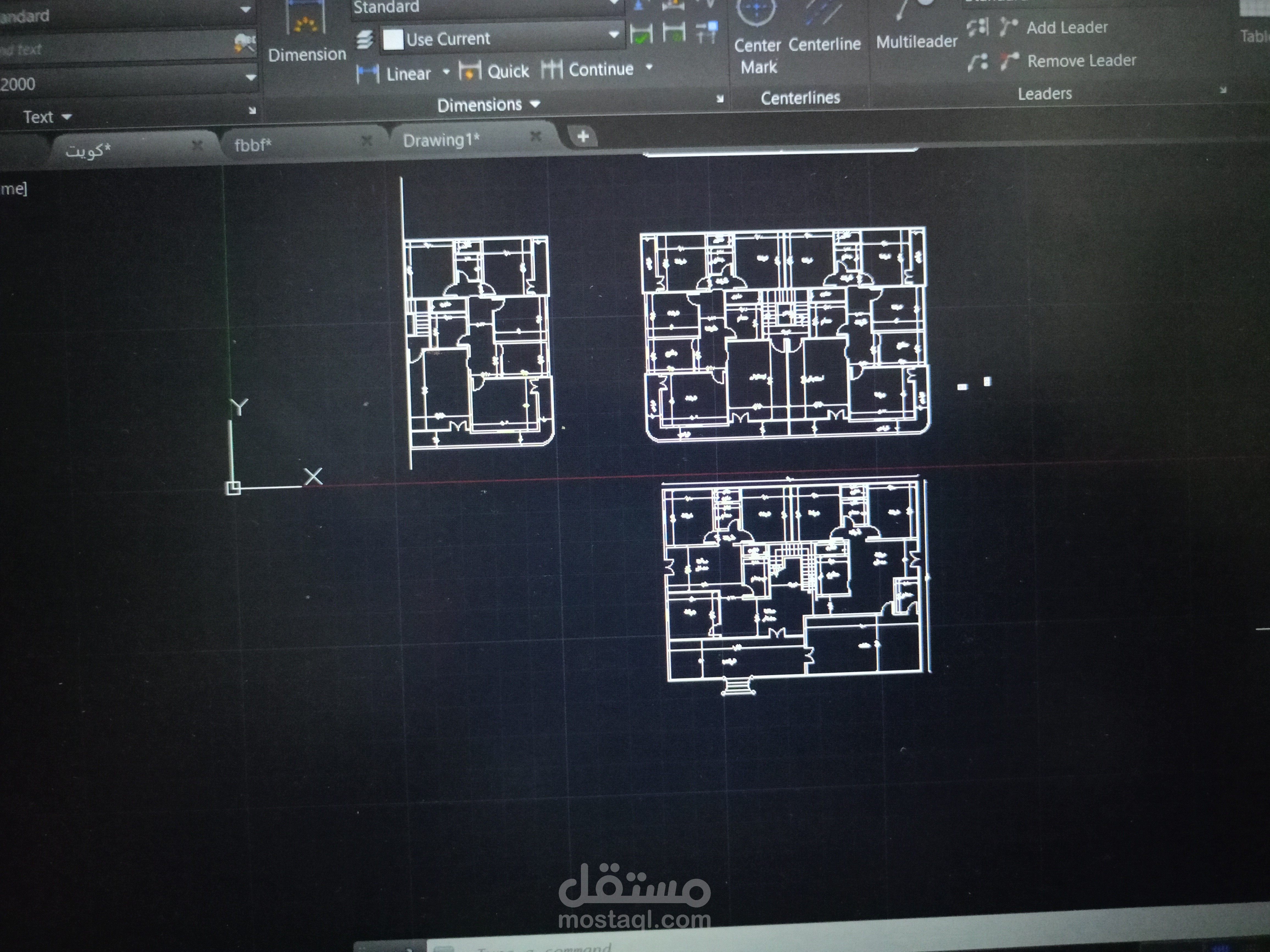1270x952 pixels.
Task: Open Leaders panel dialog launcher arrow
Action: (1223, 89)
